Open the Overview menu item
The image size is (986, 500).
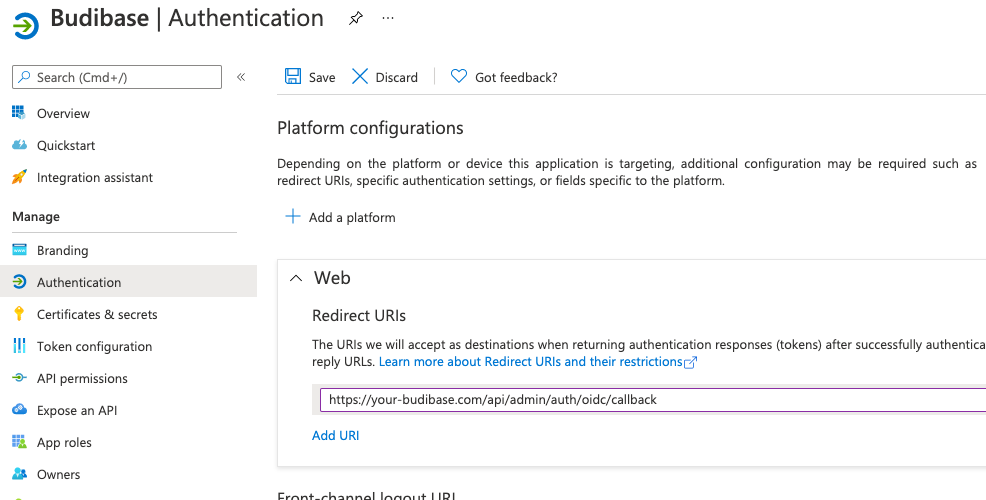(63, 113)
